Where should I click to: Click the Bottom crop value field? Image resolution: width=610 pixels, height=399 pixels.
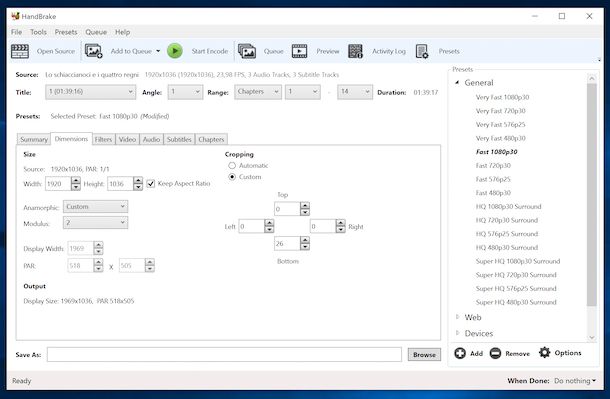pyautogui.click(x=287, y=243)
